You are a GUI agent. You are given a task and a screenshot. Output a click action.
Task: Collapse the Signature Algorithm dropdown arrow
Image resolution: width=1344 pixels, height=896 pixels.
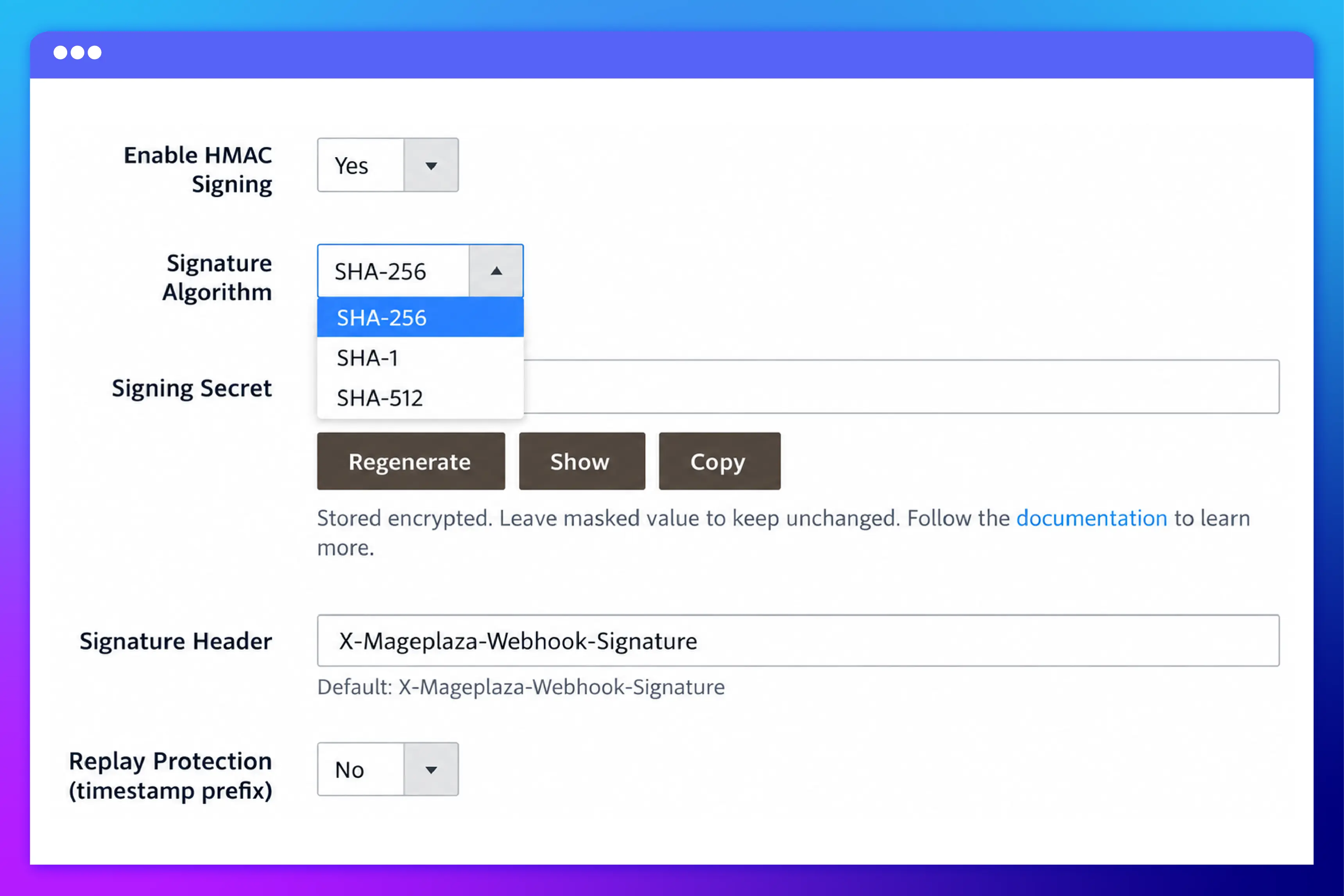(x=496, y=271)
